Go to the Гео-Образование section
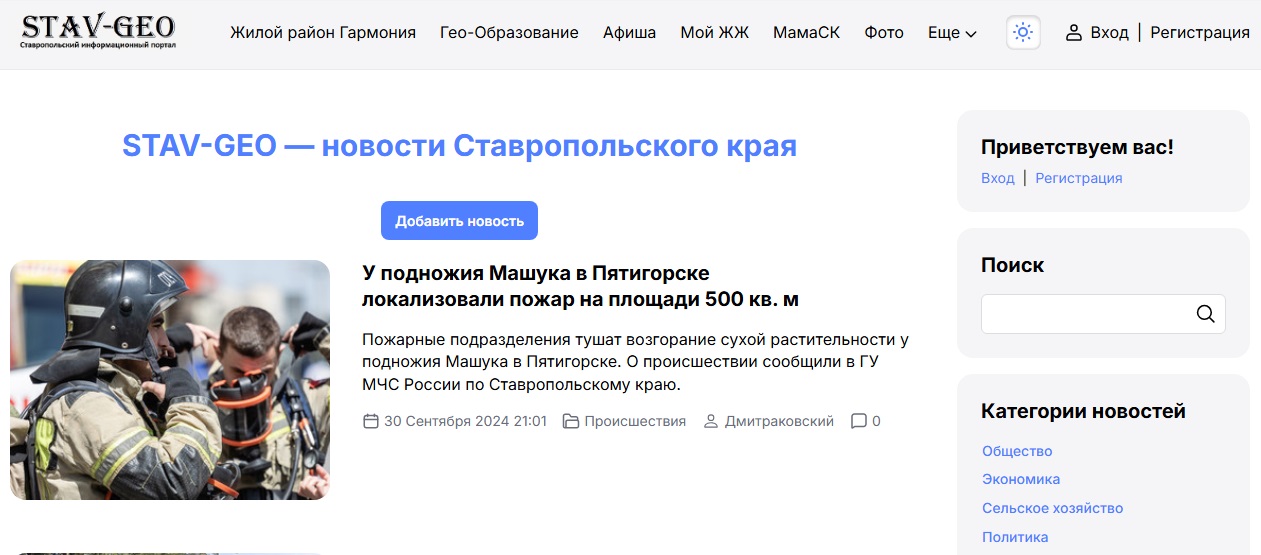The image size is (1261, 555). (509, 33)
